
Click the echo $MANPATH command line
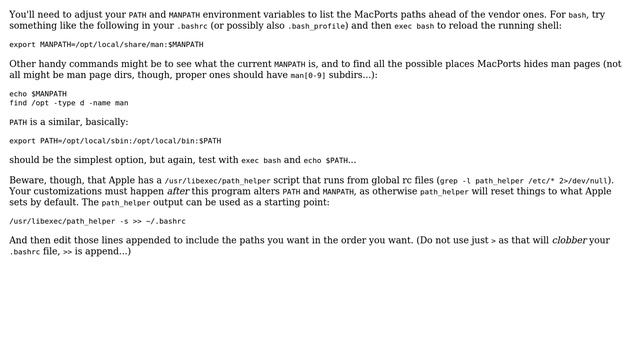tap(38, 93)
